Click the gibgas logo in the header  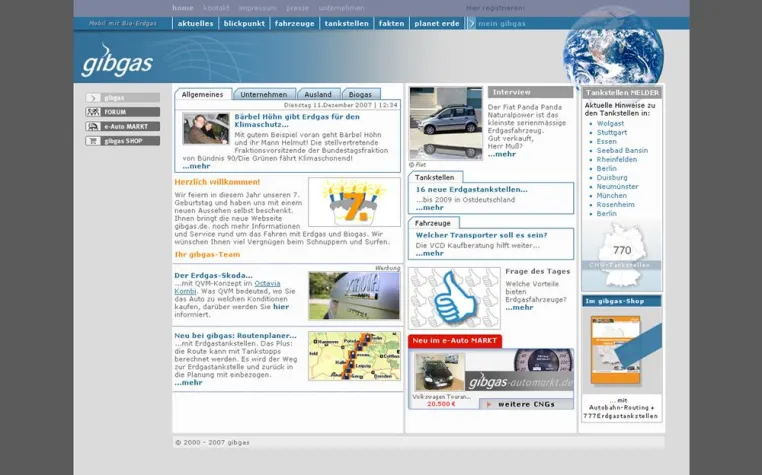pyautogui.click(x=117, y=61)
